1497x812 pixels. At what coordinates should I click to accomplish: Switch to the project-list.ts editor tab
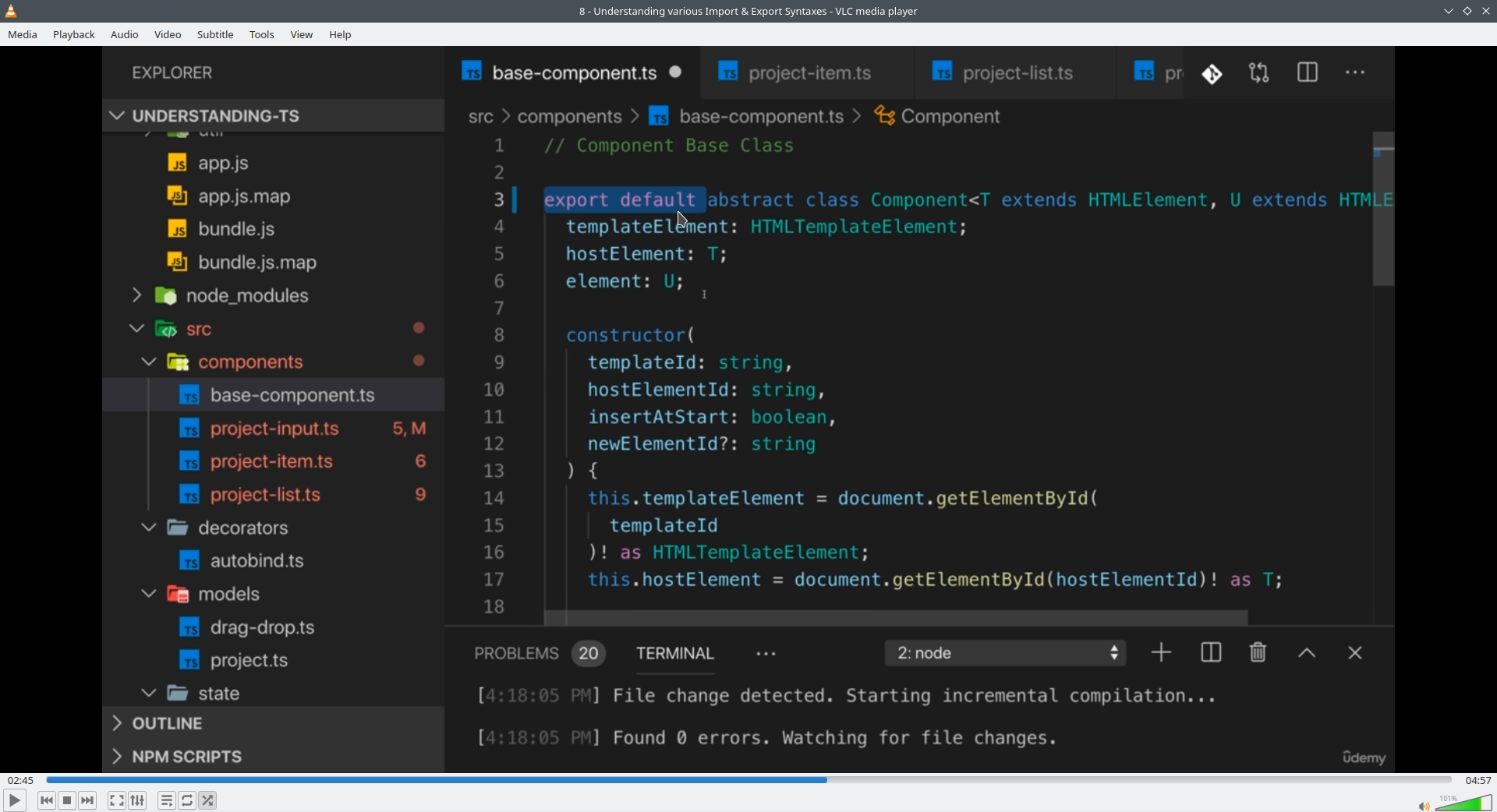(1015, 72)
